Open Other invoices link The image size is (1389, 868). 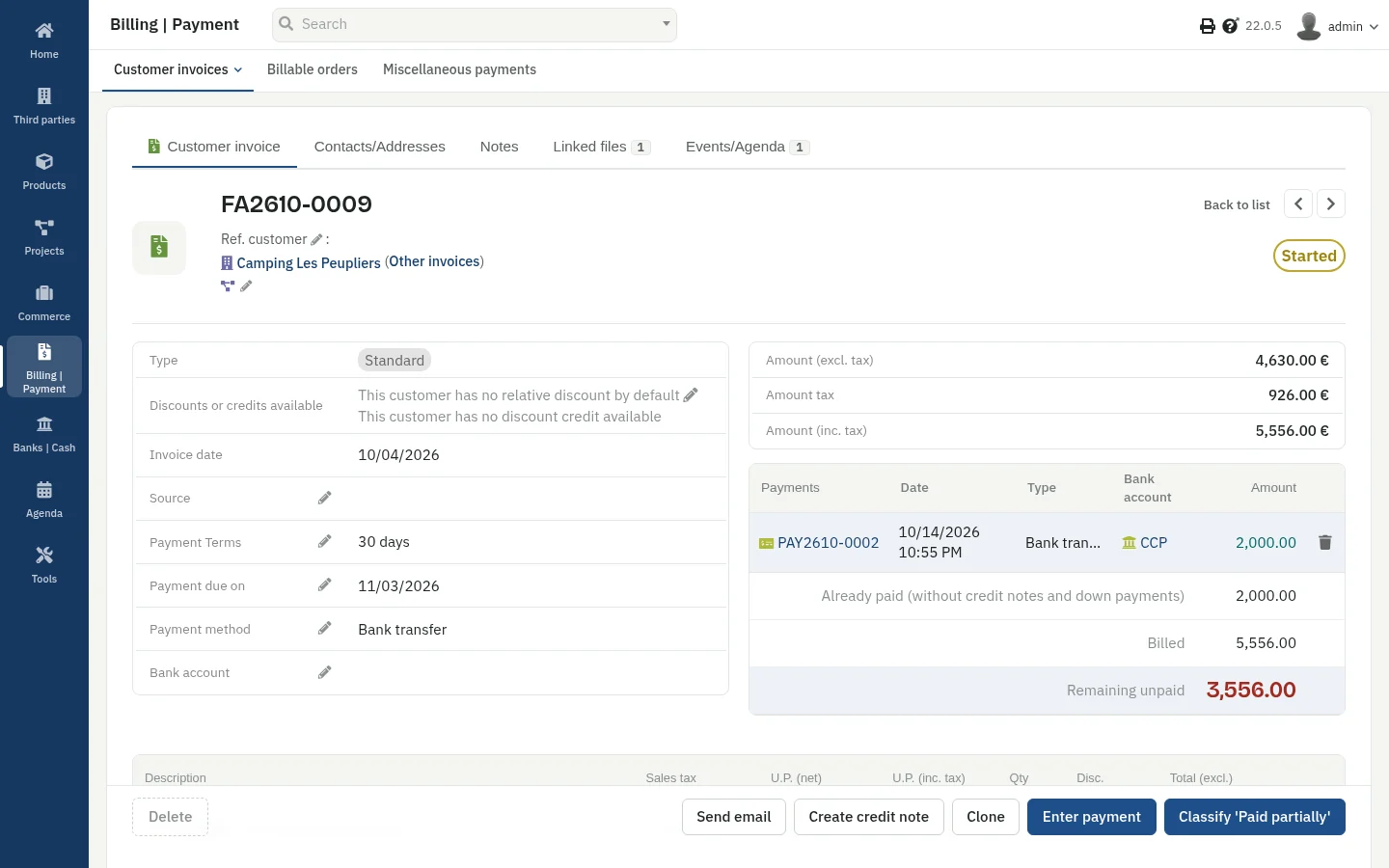point(435,261)
